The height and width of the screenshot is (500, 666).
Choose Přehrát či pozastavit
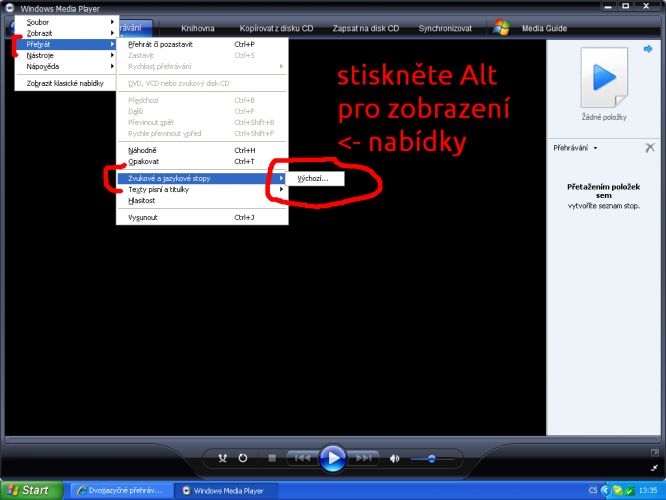pos(202,44)
